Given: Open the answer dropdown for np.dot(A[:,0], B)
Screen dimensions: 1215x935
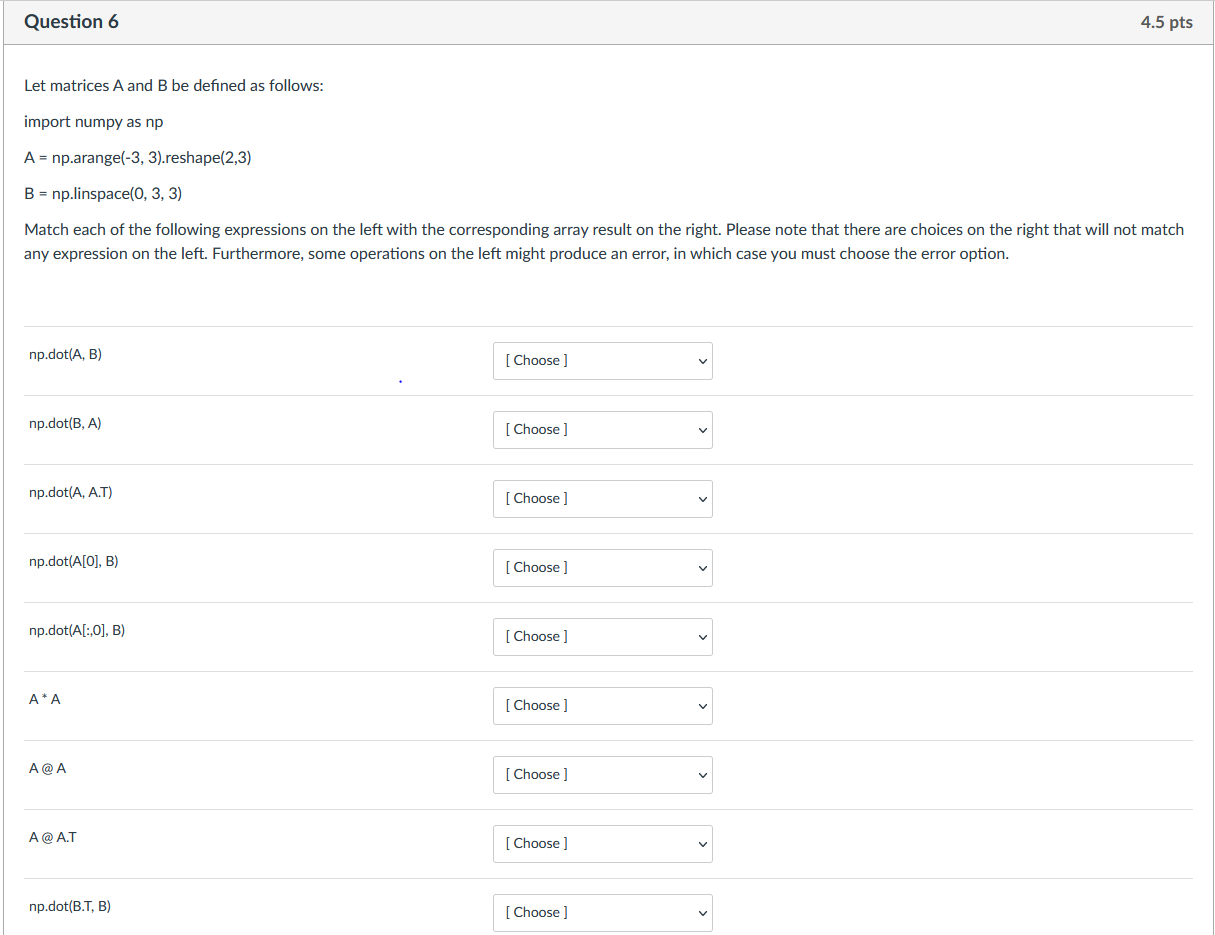Looking at the screenshot, I should 602,636.
